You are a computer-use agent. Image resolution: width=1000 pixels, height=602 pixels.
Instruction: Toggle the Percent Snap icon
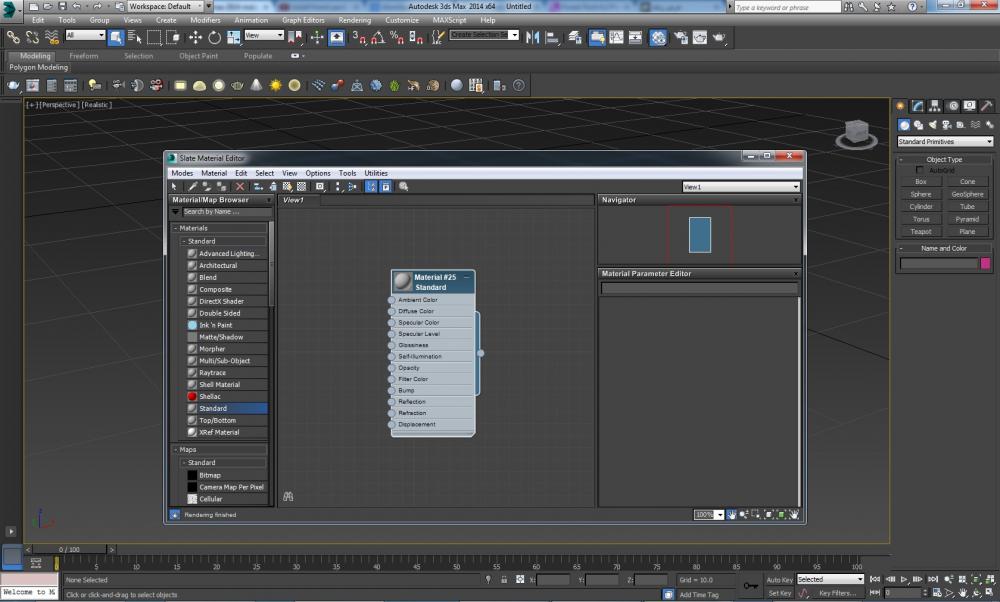(x=397, y=38)
